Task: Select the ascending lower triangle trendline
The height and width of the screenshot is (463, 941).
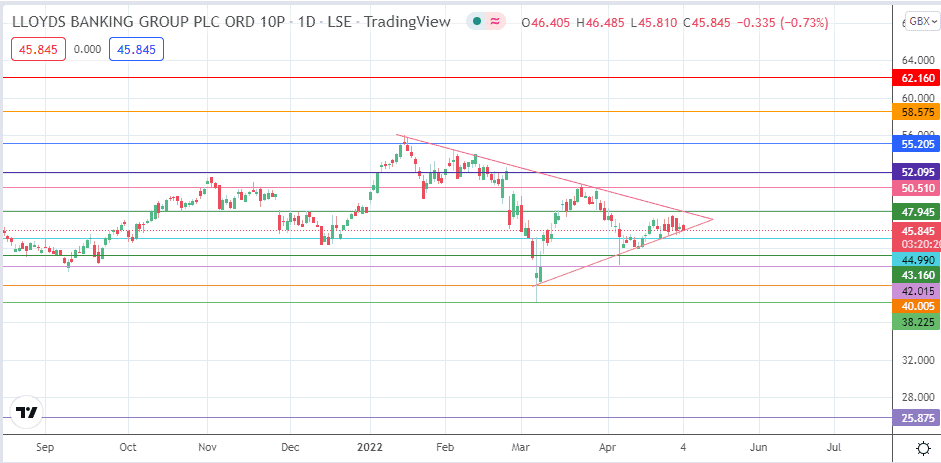Action: pos(624,252)
